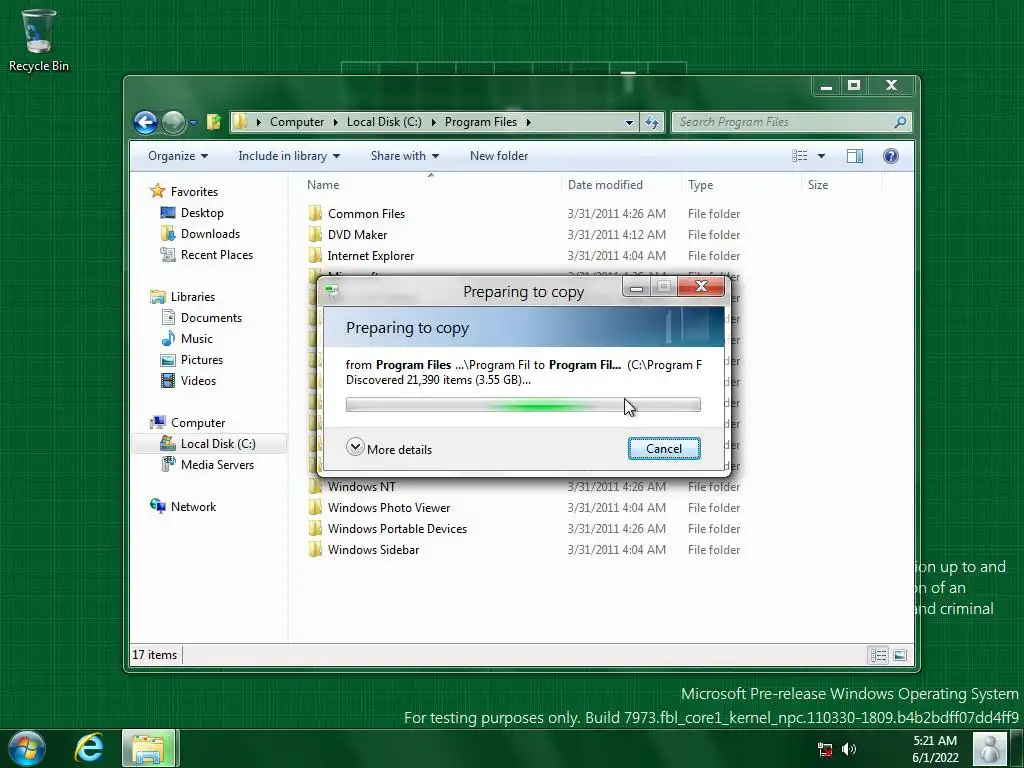The height and width of the screenshot is (768, 1024).
Task: Expand arrow between Computer and Local Disk breadcrumb
Action: point(336,122)
